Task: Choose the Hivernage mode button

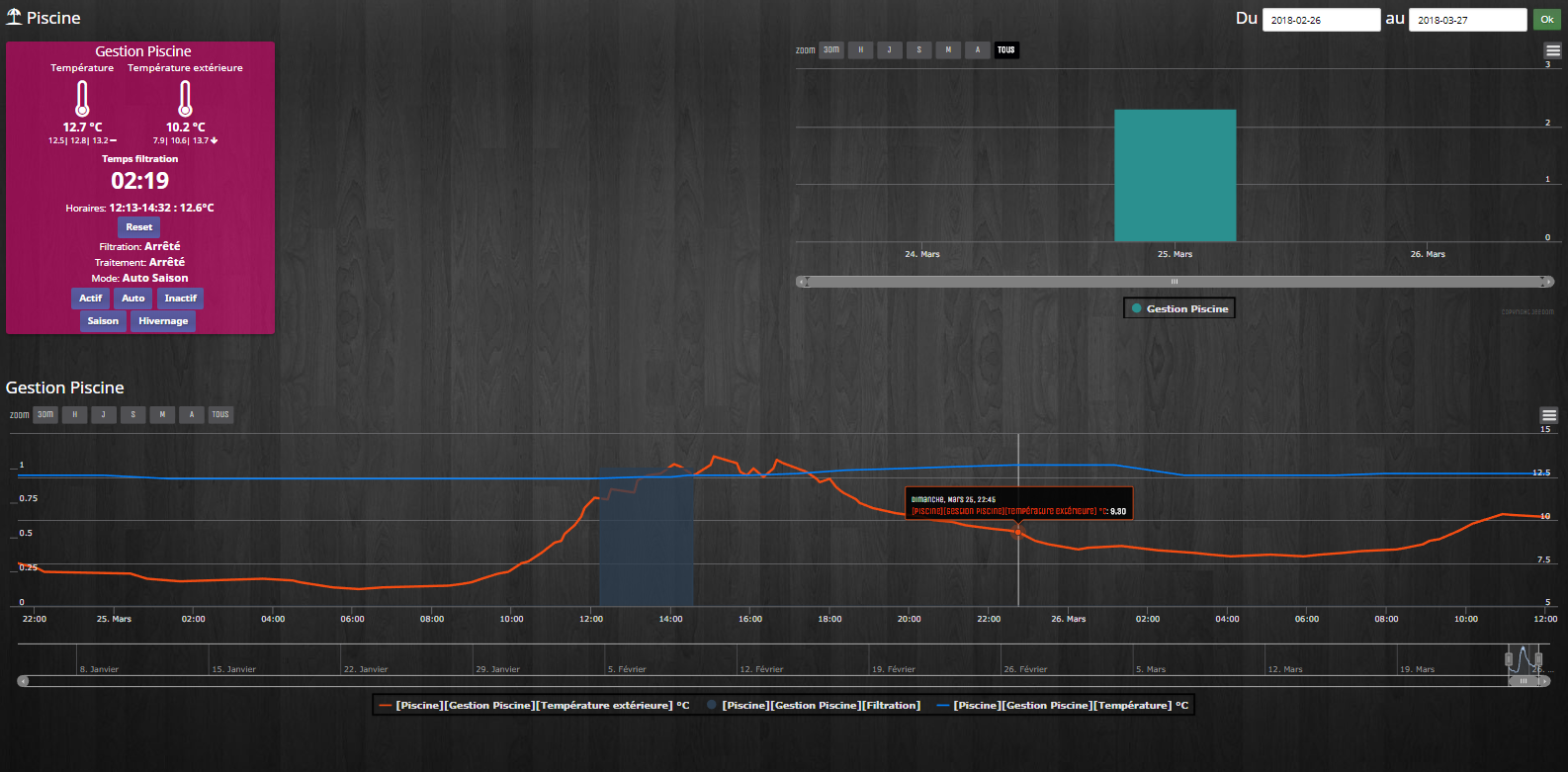Action: coord(163,321)
